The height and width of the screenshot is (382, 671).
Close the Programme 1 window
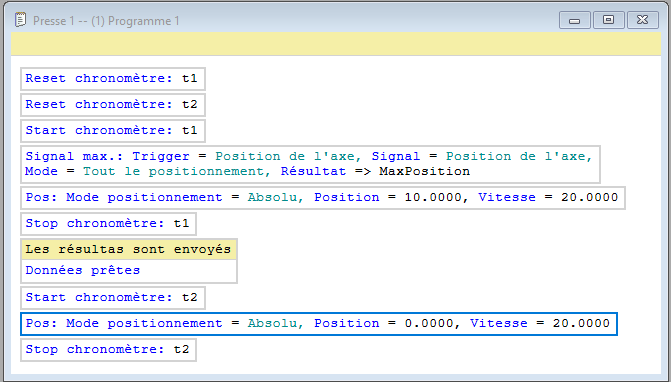(x=642, y=20)
